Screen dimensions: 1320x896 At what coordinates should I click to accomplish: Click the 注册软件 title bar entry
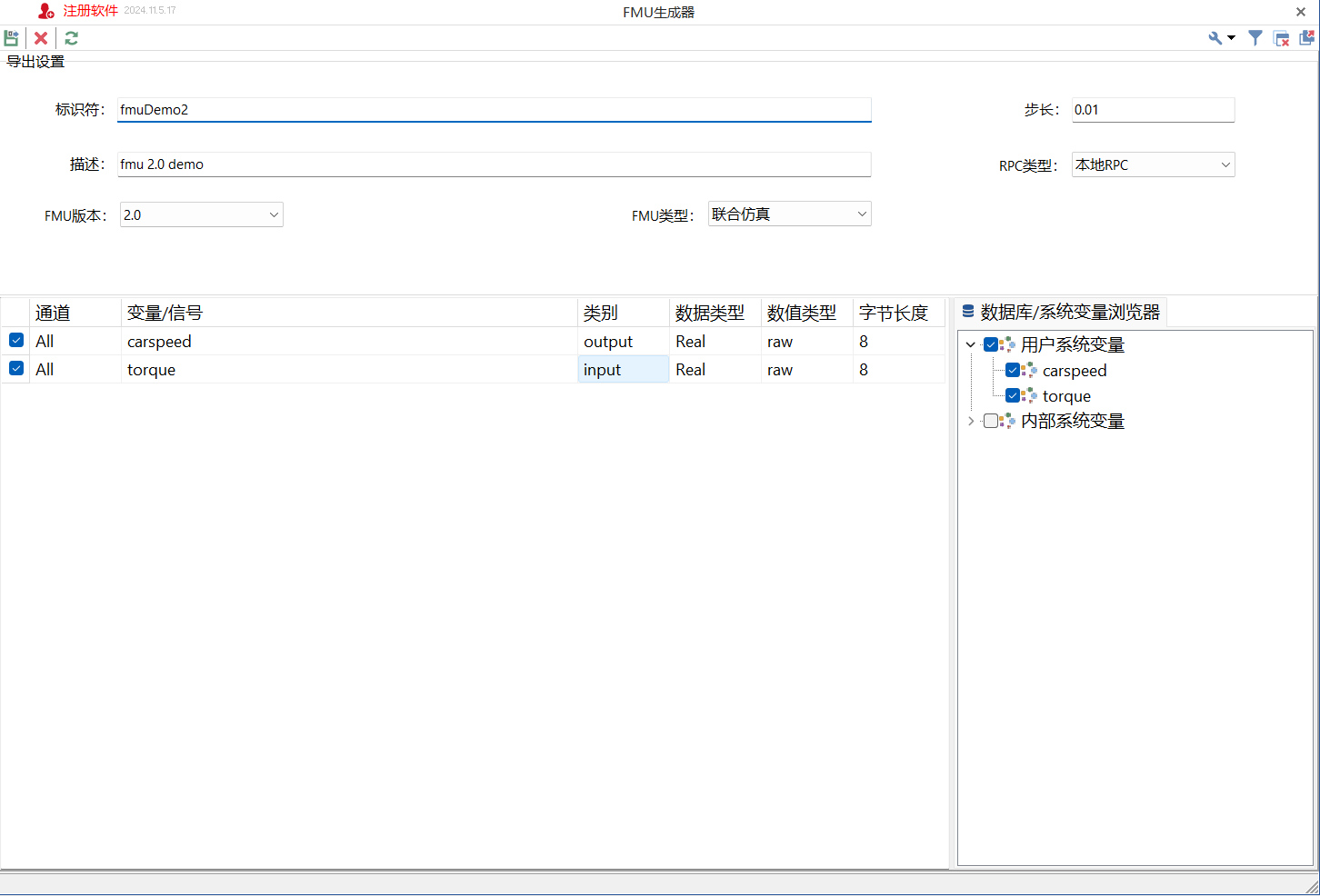pyautogui.click(x=91, y=11)
